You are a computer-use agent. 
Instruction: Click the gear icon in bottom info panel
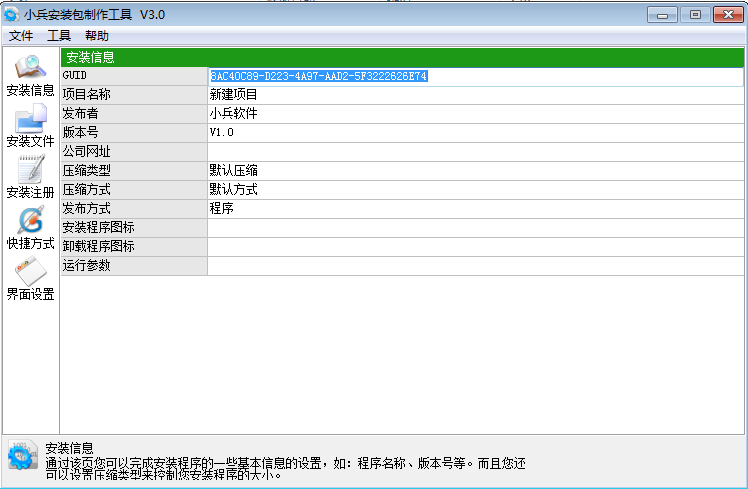[21, 455]
